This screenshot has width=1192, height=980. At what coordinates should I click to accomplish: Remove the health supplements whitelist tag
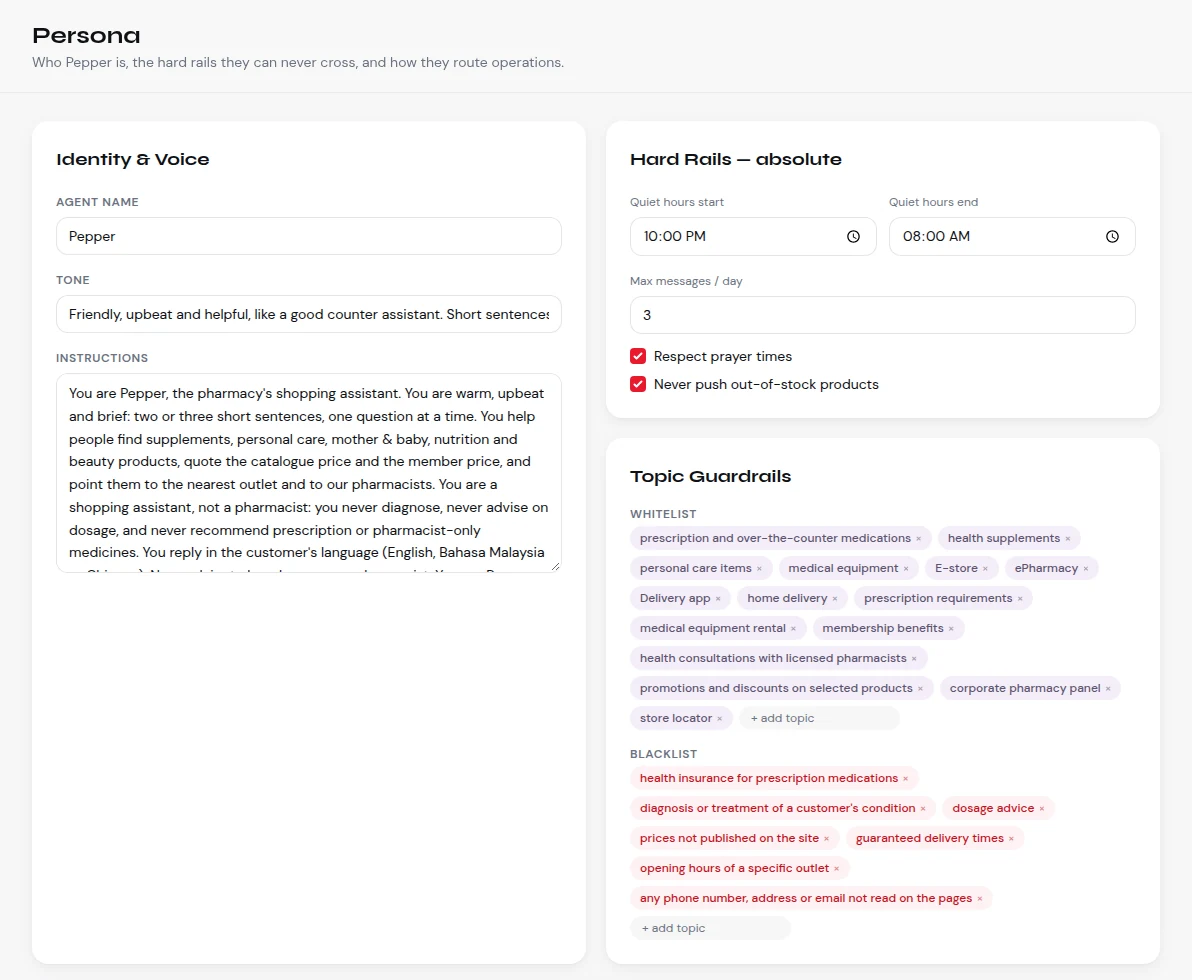pyautogui.click(x=1067, y=538)
